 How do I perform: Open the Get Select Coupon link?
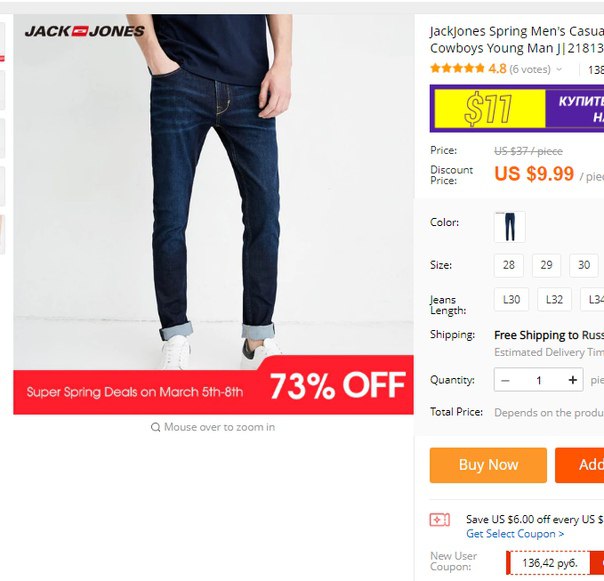[515, 534]
